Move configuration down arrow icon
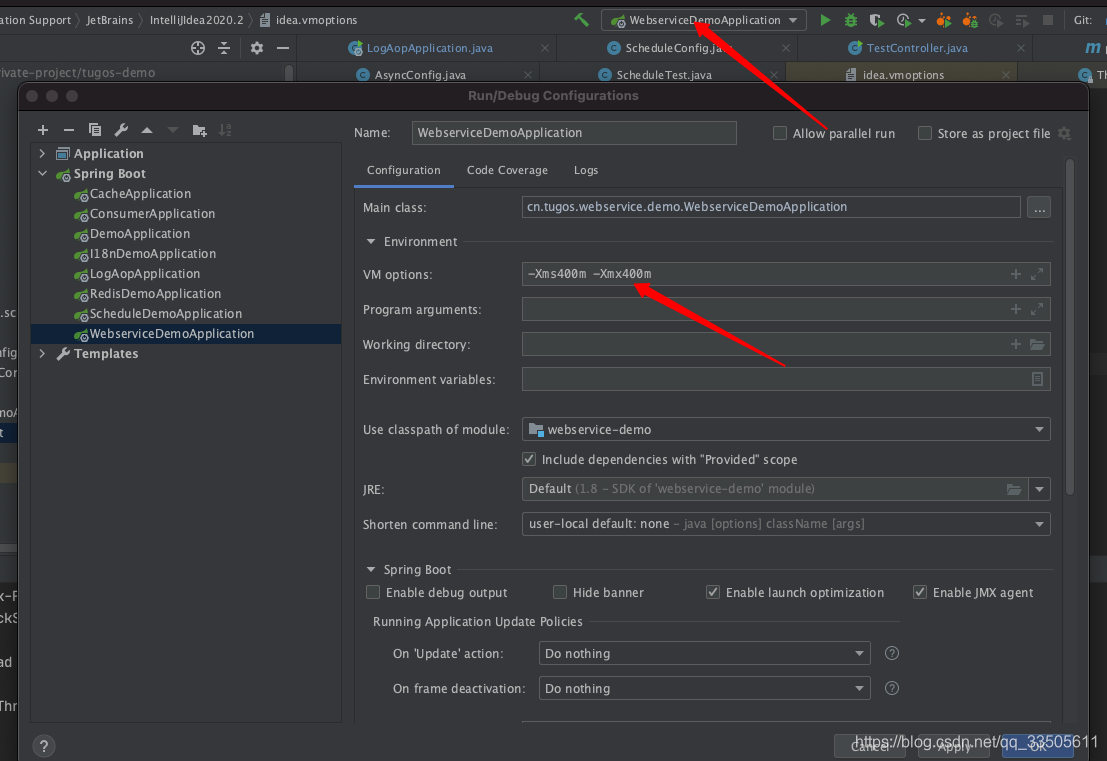 173,130
